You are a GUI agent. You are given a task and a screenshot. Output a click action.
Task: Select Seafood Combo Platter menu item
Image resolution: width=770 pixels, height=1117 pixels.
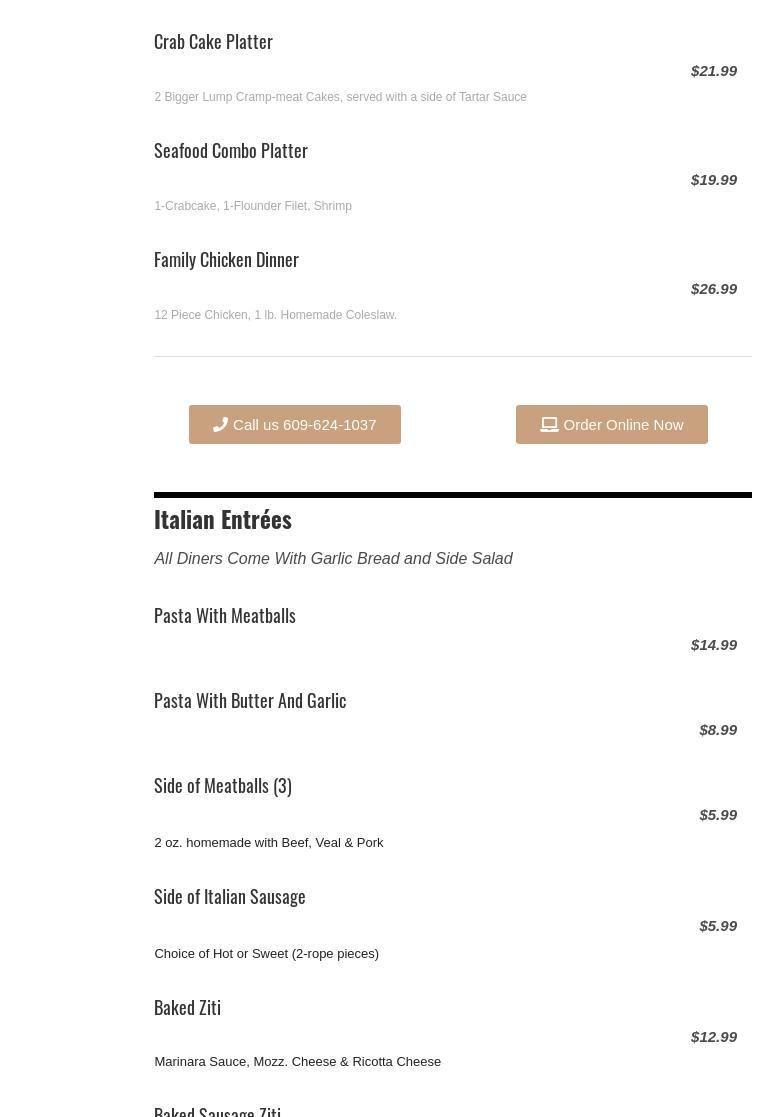point(231,151)
